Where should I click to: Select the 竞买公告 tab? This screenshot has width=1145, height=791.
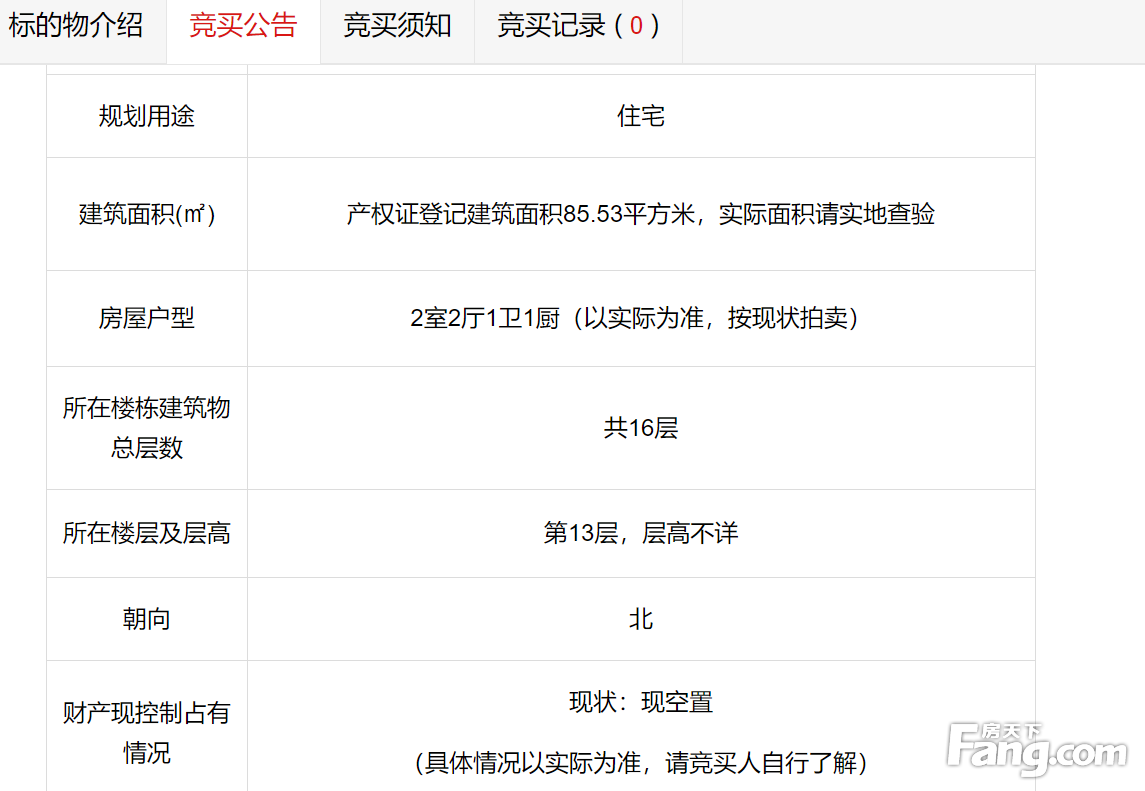[x=243, y=26]
